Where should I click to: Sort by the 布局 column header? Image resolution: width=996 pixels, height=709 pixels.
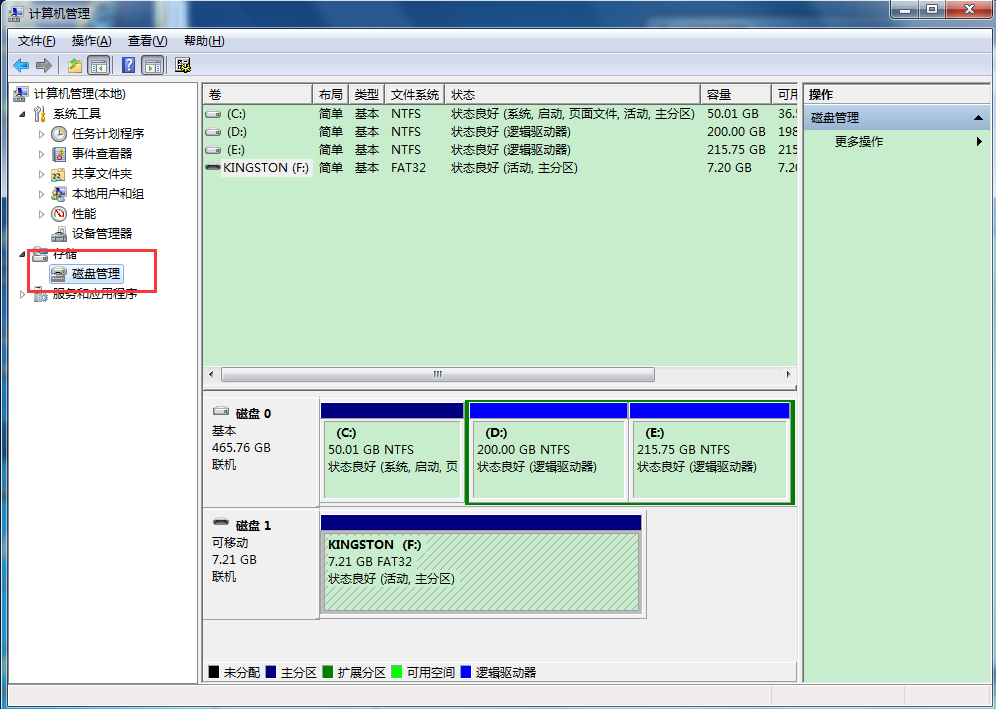(x=330, y=95)
